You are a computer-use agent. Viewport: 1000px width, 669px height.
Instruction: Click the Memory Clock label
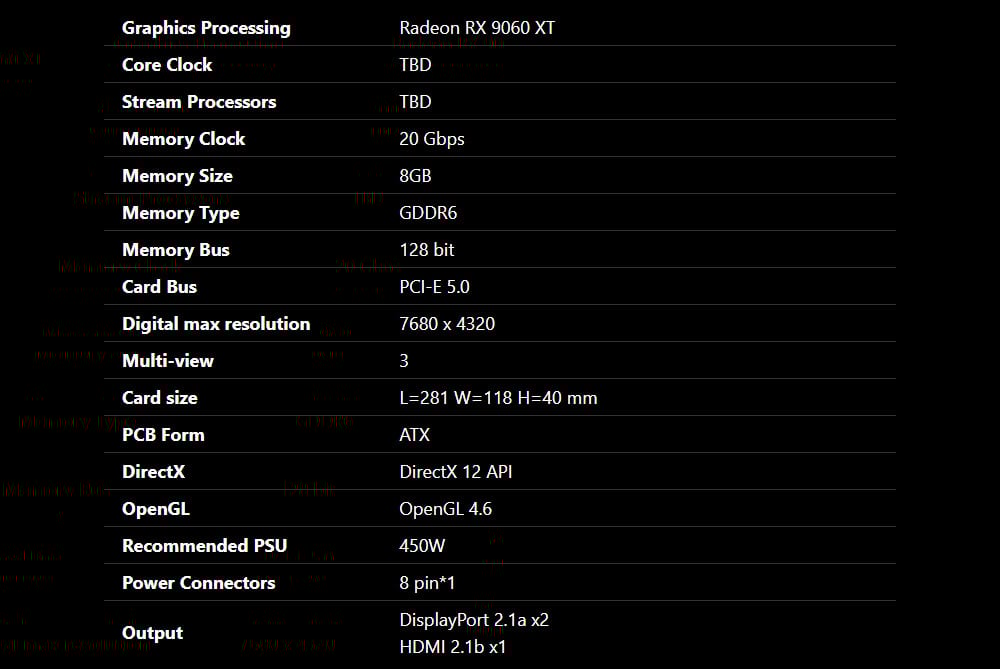pyautogui.click(x=184, y=139)
